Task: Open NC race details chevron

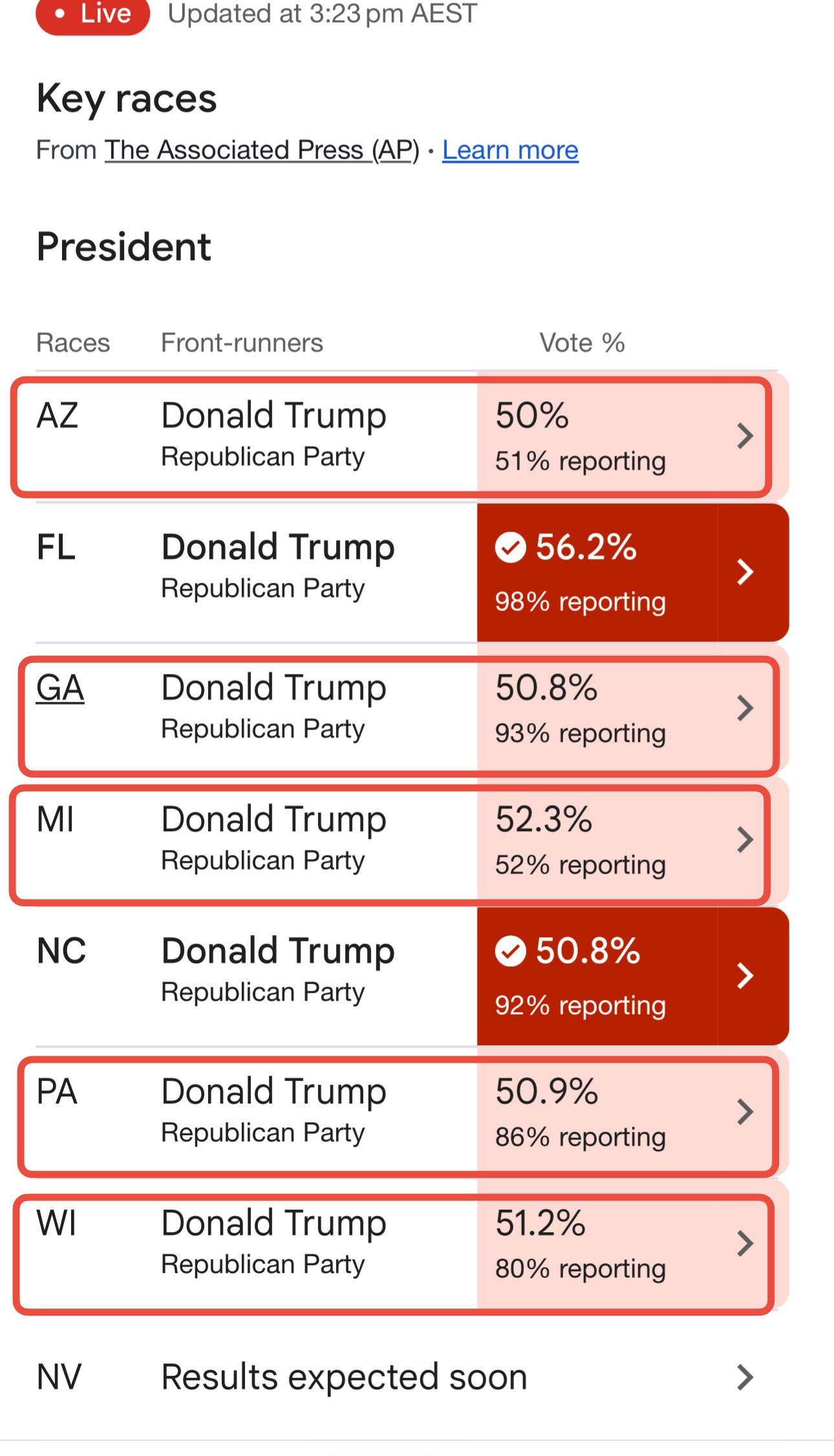Action: click(x=745, y=975)
